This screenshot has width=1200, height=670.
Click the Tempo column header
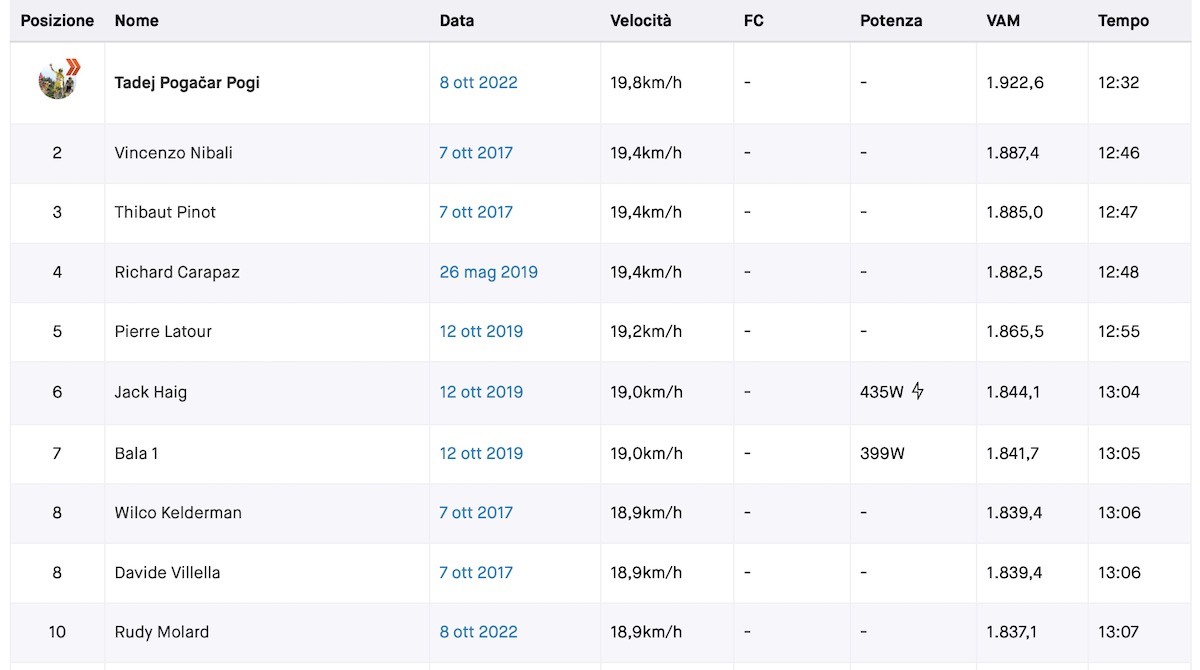point(1123,20)
